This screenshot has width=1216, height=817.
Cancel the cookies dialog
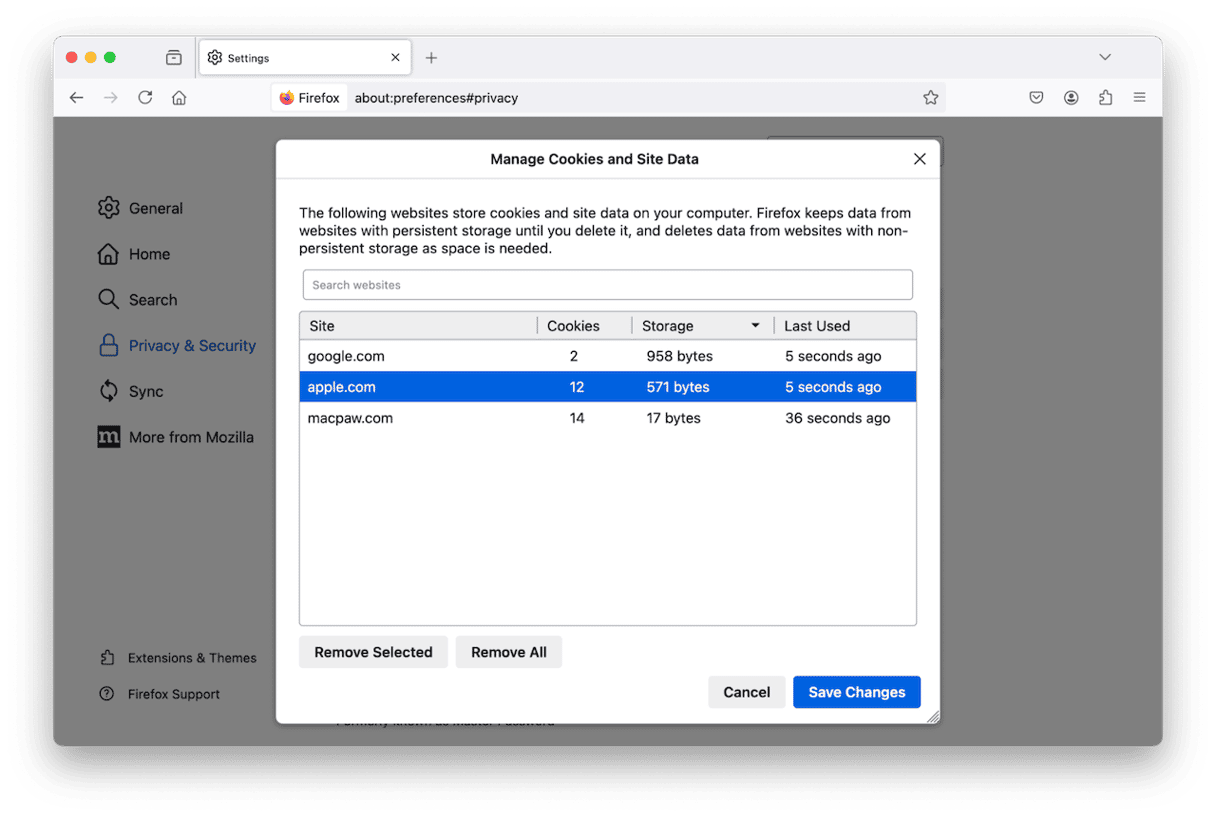click(747, 692)
